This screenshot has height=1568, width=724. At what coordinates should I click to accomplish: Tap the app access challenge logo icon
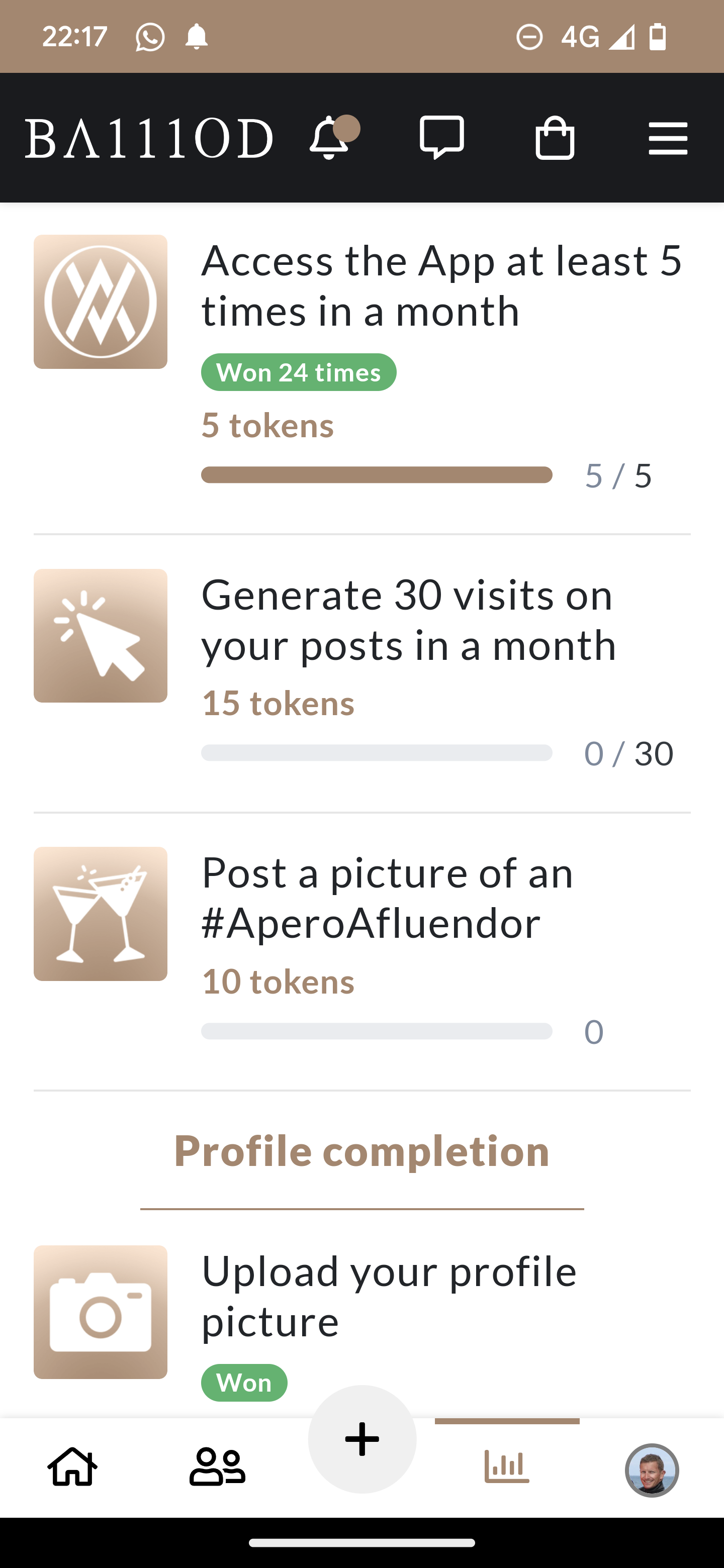[101, 302]
